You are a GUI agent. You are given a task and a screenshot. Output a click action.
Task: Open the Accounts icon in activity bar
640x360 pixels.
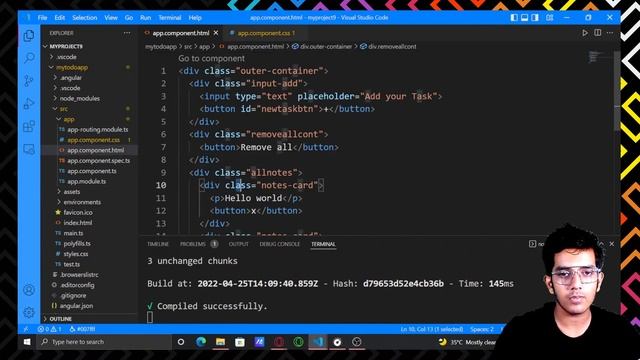pos(29,290)
